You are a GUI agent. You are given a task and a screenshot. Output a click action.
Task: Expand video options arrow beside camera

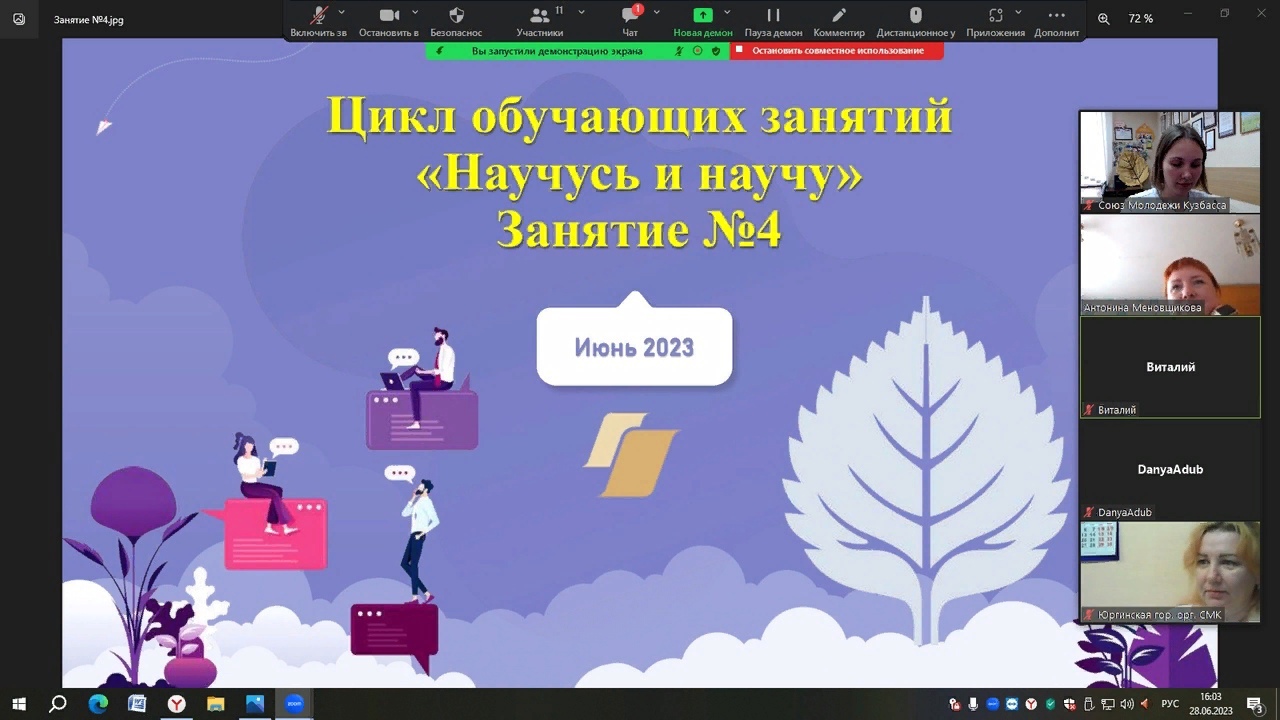415,12
